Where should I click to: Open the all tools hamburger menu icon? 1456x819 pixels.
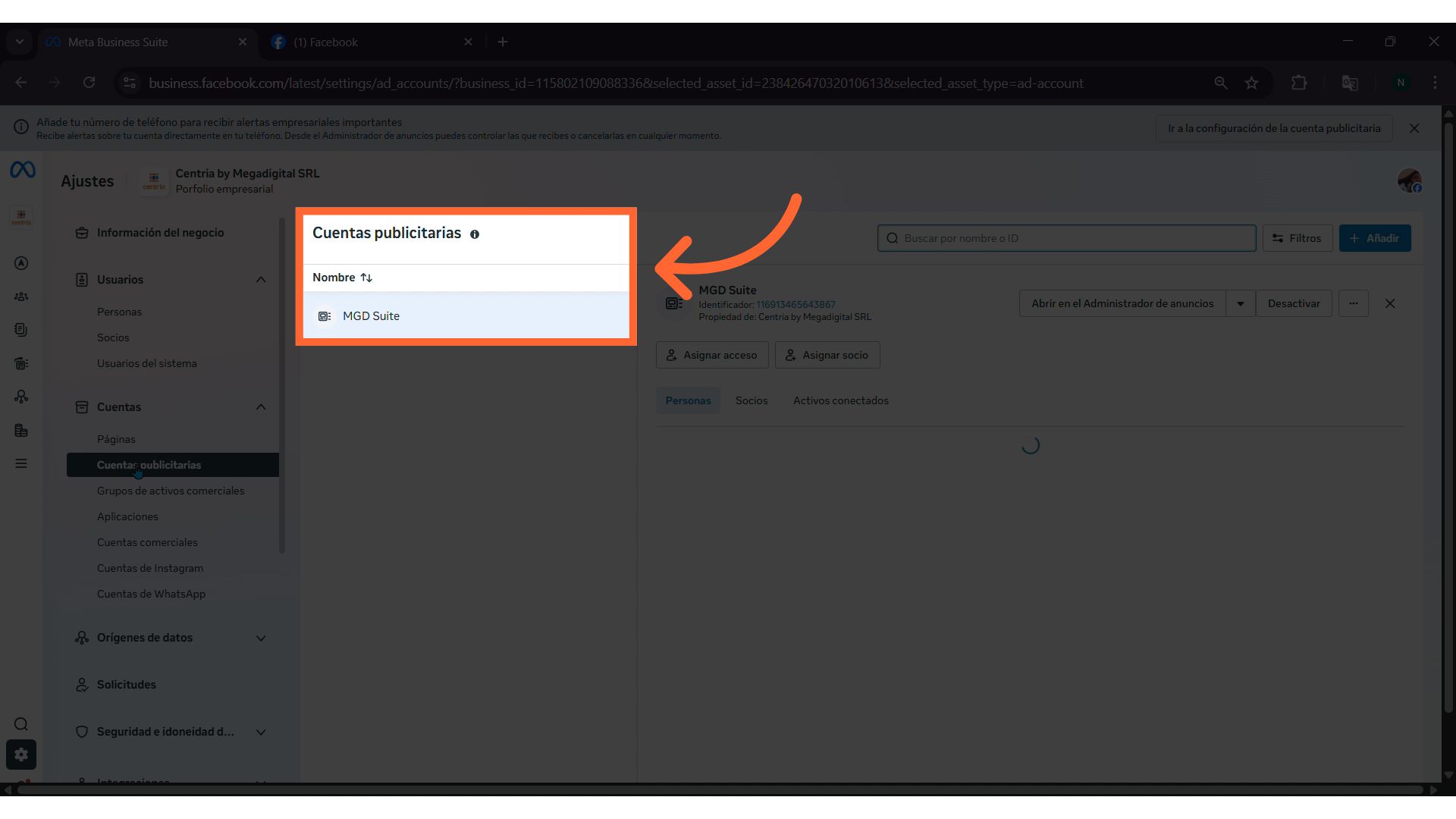(21, 463)
